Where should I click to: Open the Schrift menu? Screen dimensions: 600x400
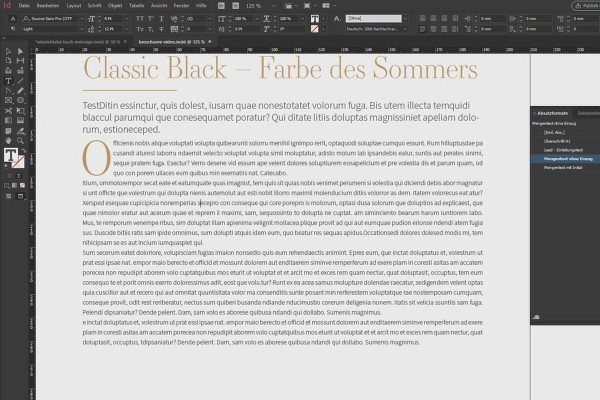click(x=94, y=6)
